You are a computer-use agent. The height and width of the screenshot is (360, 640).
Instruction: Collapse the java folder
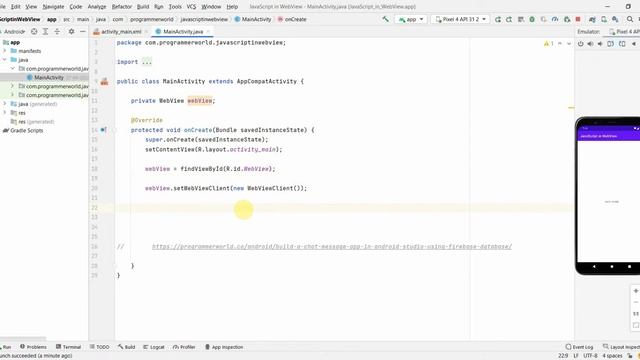(5, 60)
